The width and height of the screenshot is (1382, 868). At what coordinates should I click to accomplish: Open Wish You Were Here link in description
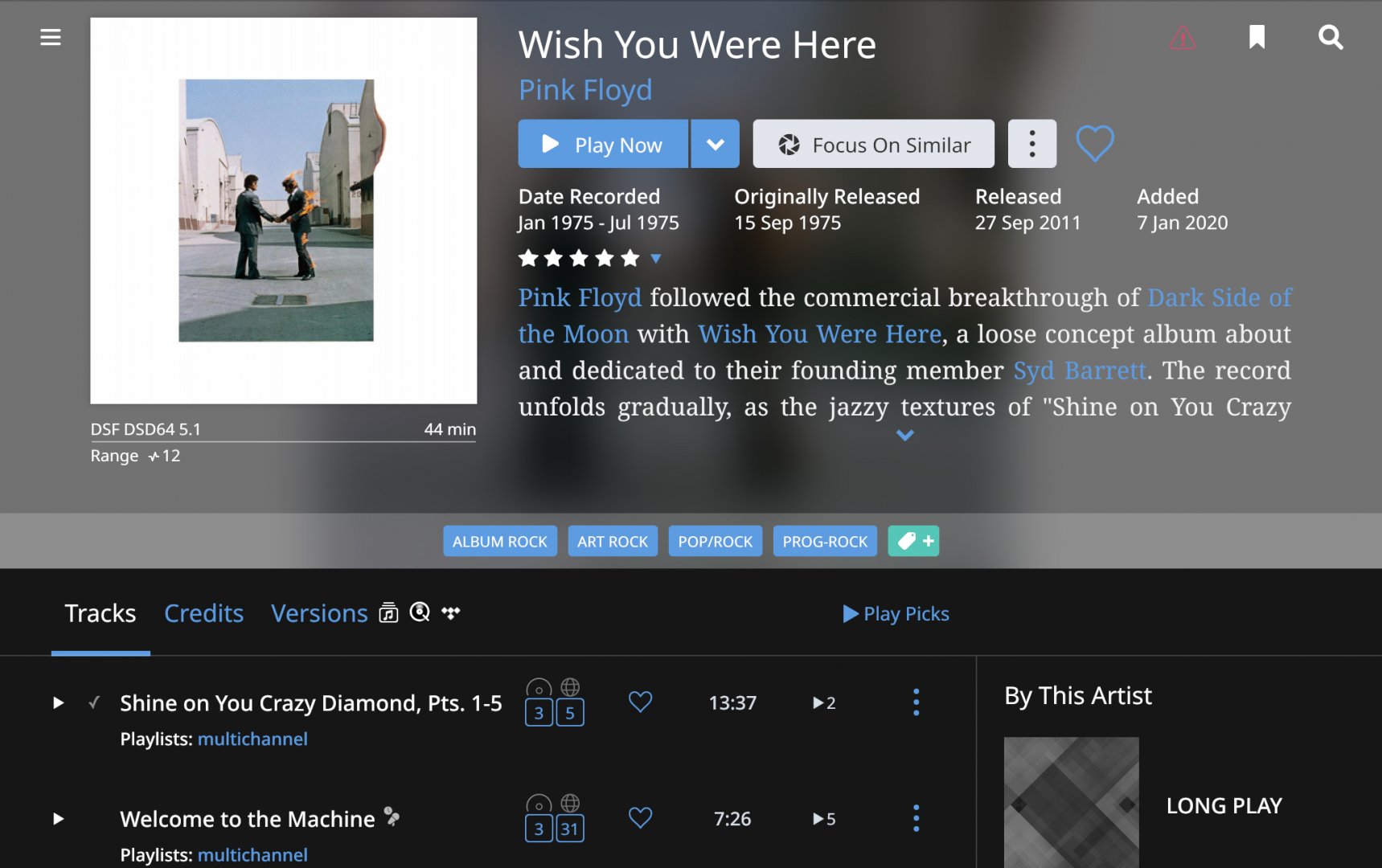[x=819, y=334]
